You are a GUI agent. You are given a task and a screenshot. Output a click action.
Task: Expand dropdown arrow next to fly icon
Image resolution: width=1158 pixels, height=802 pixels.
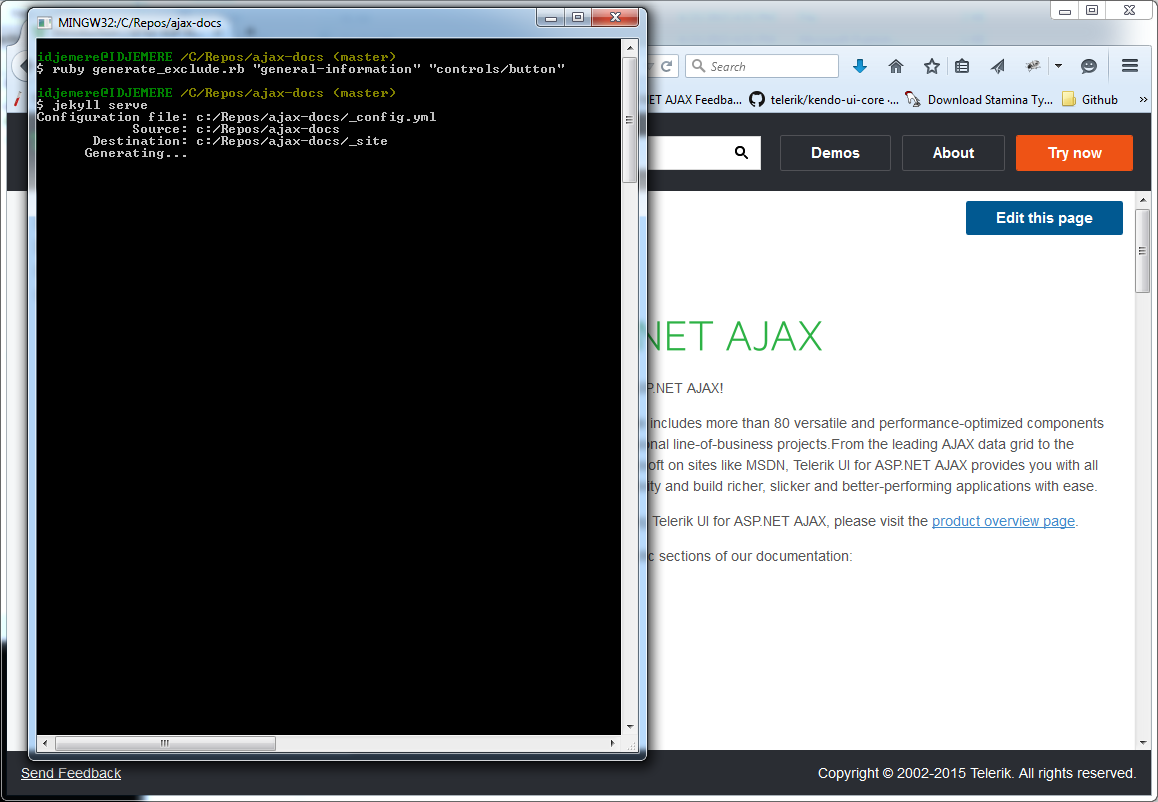coord(1058,66)
